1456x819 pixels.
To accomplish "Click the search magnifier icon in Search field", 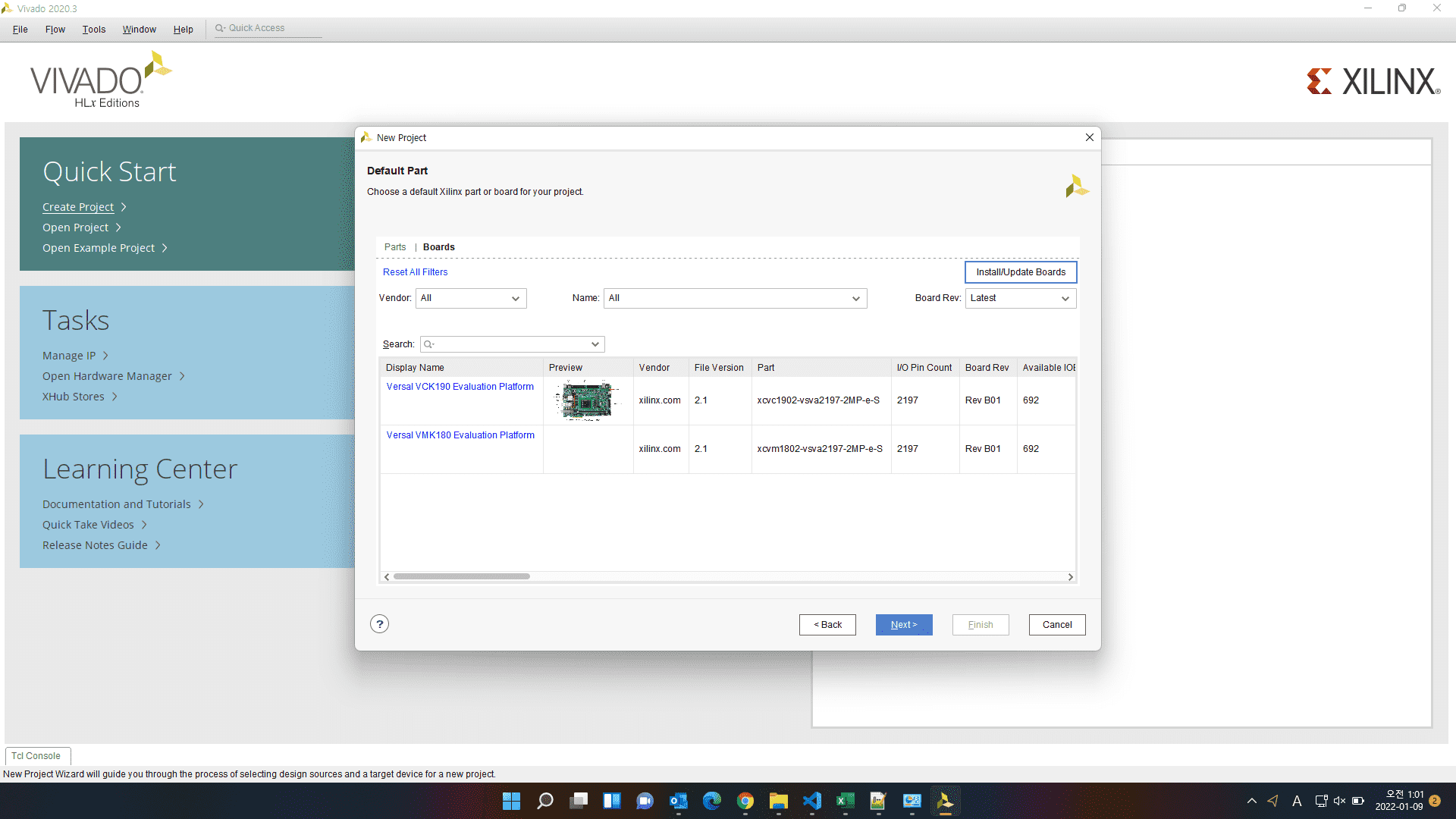I will point(428,344).
